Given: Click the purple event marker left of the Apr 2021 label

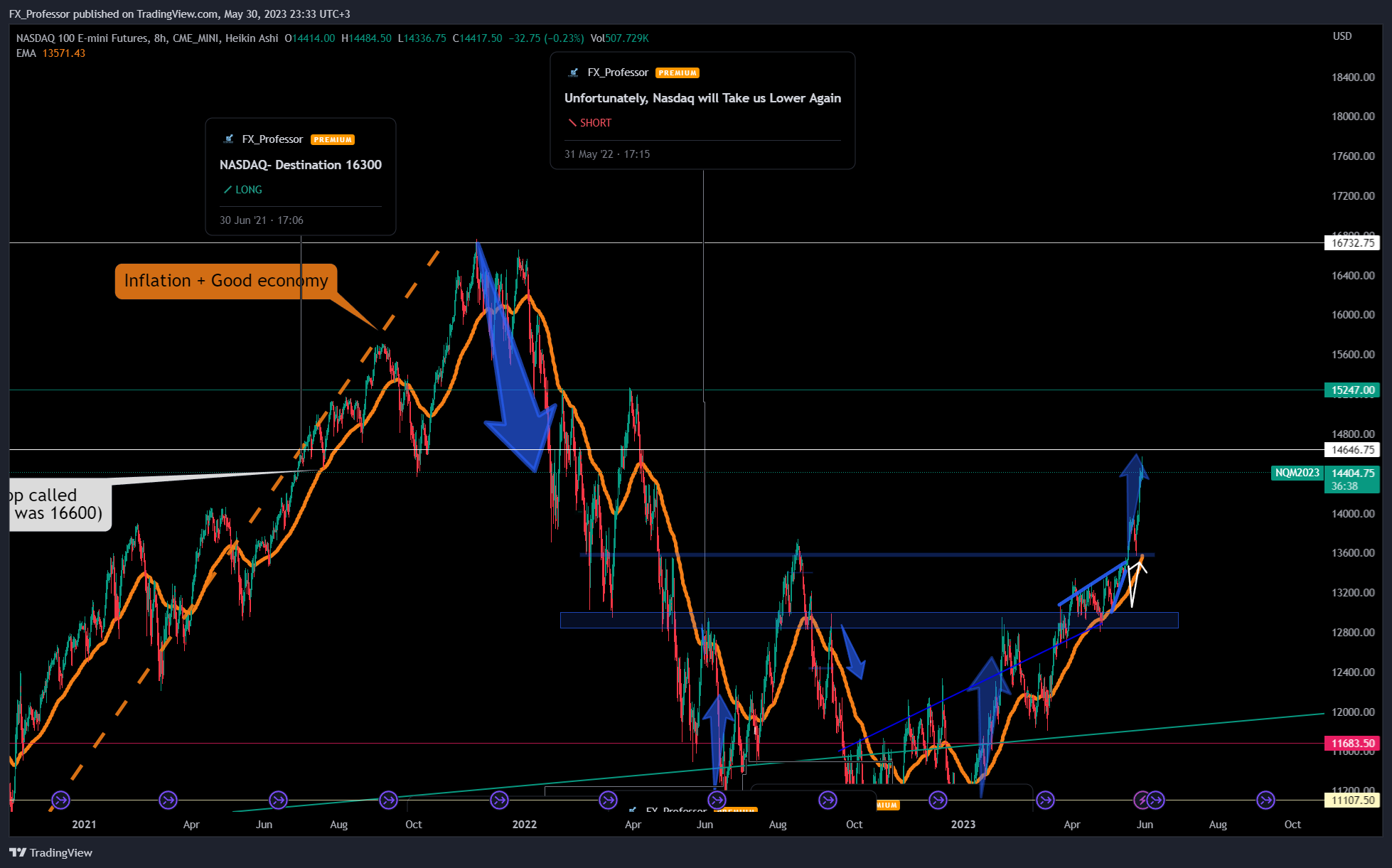Looking at the screenshot, I should pyautogui.click(x=168, y=800).
